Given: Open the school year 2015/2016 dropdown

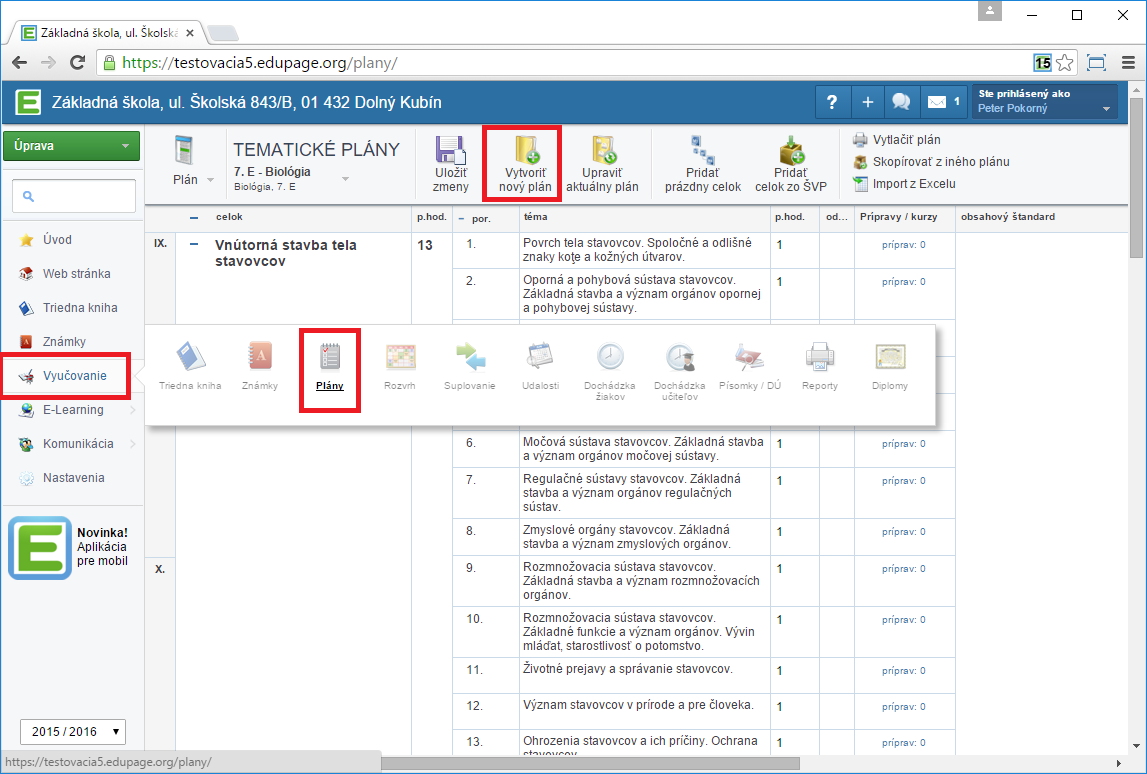Looking at the screenshot, I should [73, 732].
